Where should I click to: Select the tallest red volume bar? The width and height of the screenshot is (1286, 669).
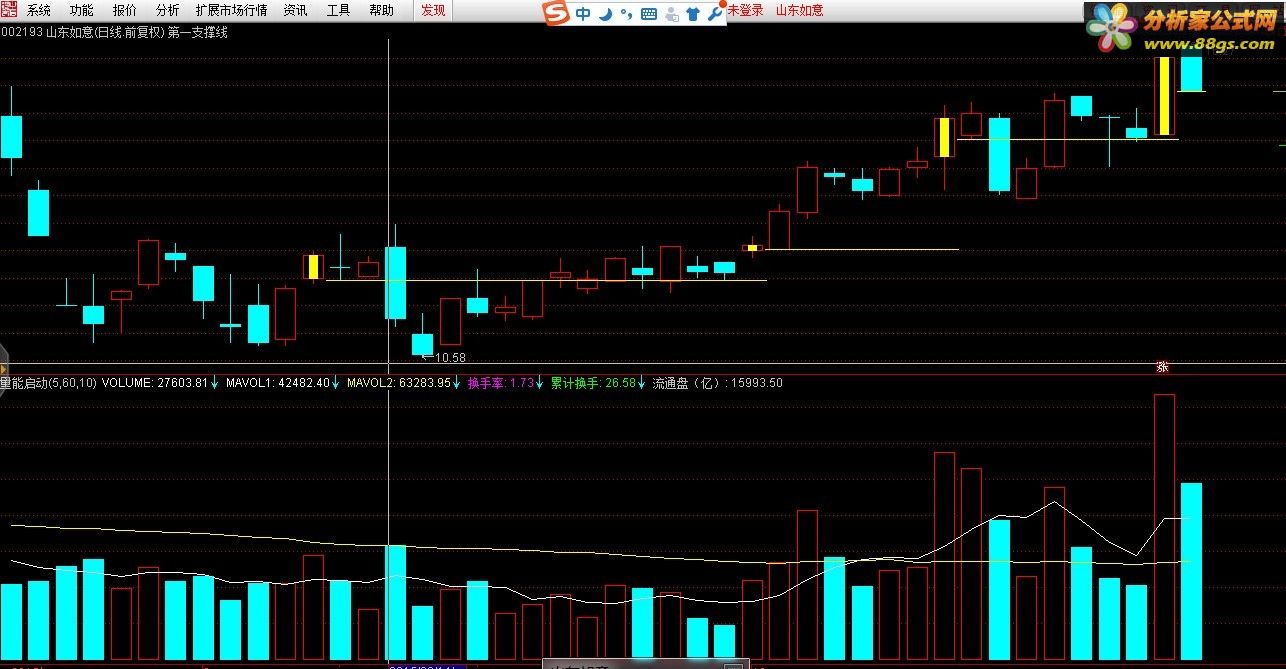pos(1164,527)
